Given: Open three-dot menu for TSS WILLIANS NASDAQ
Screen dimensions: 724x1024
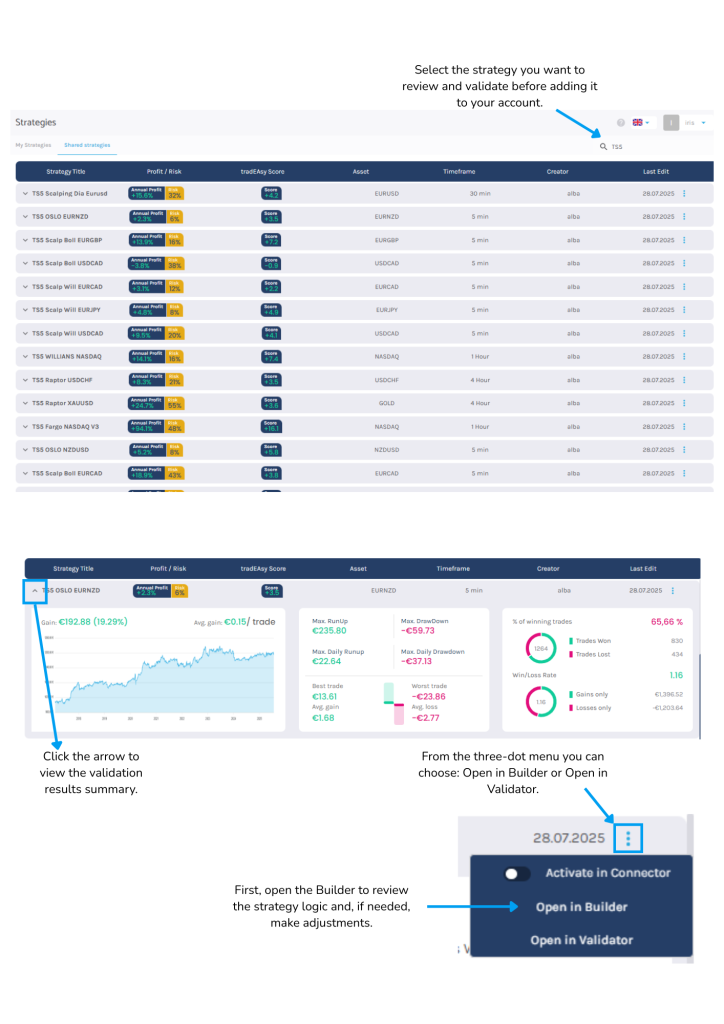Looking at the screenshot, I should (684, 356).
